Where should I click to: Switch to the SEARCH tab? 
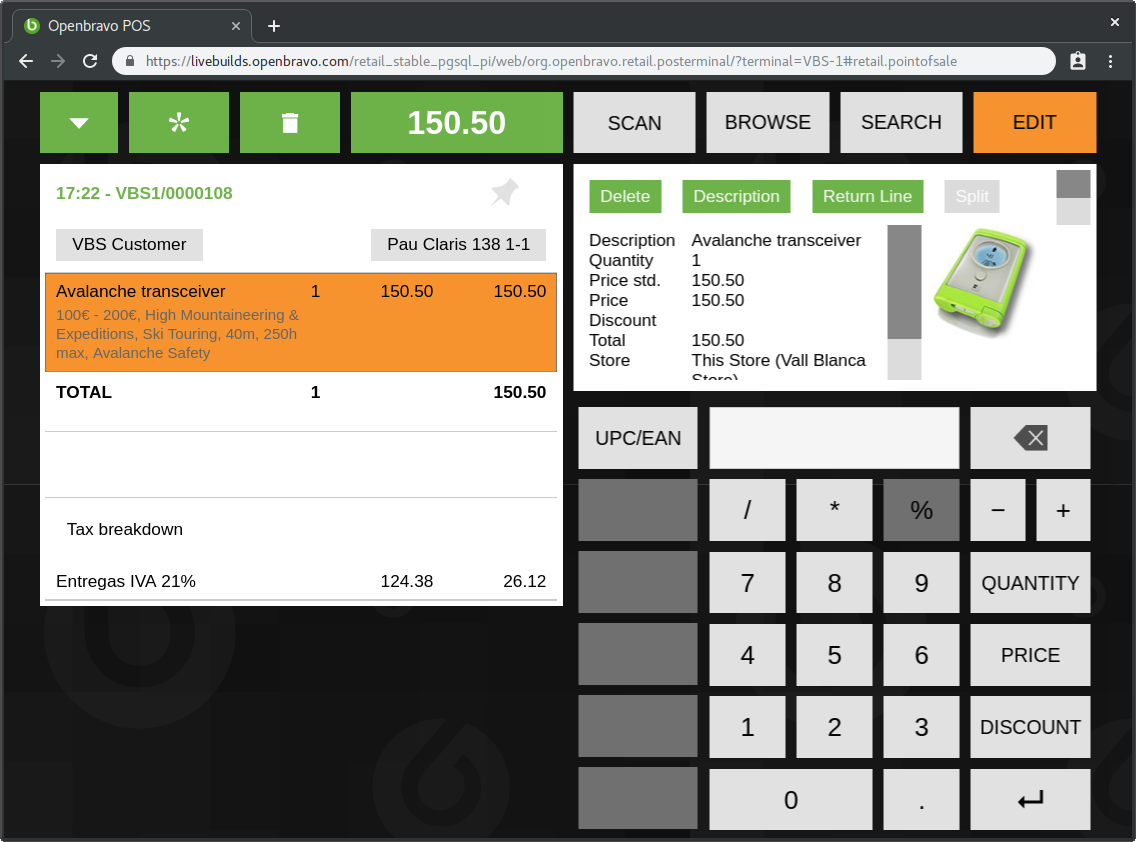point(901,122)
